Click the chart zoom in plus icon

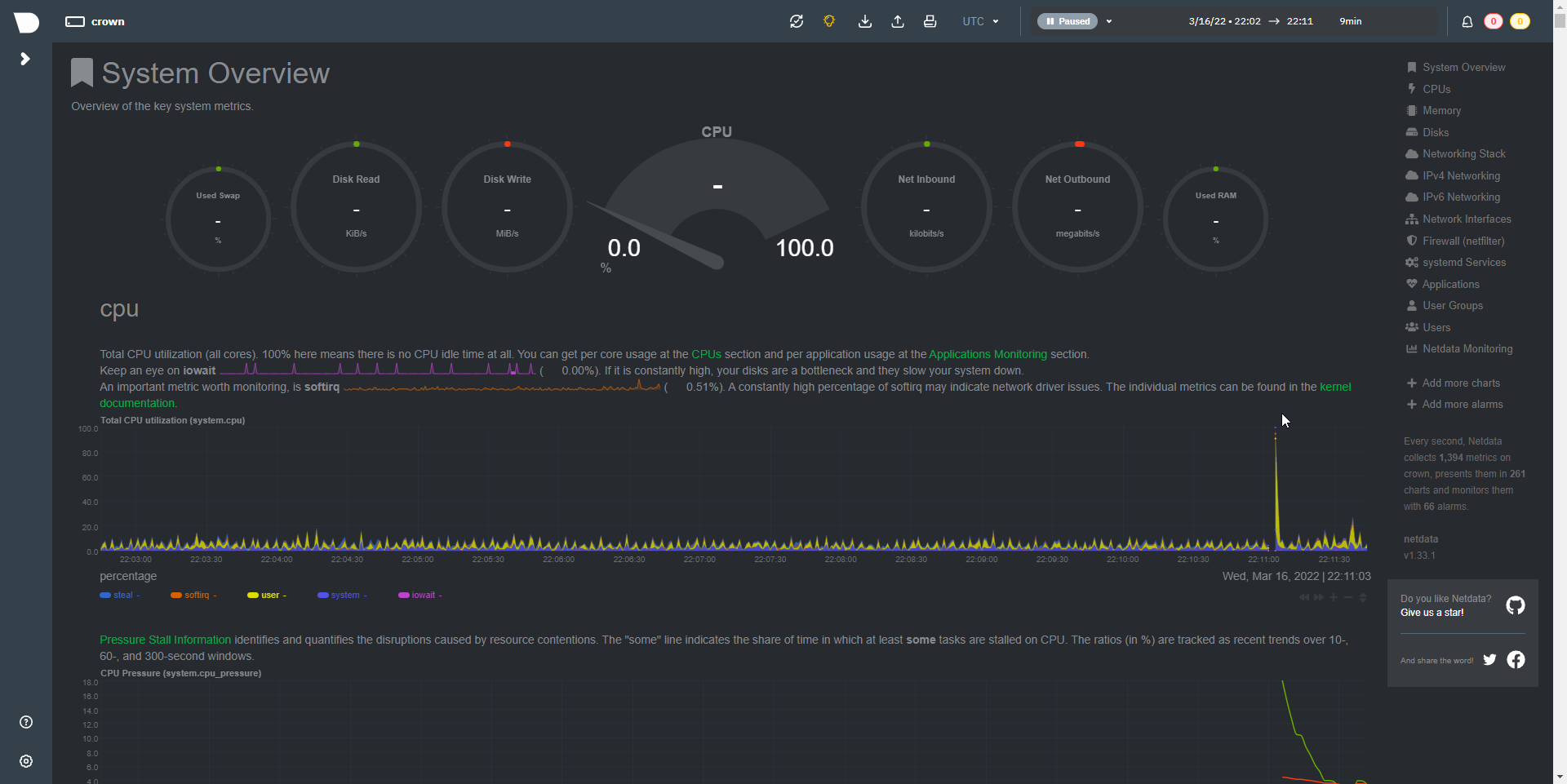click(x=1334, y=597)
